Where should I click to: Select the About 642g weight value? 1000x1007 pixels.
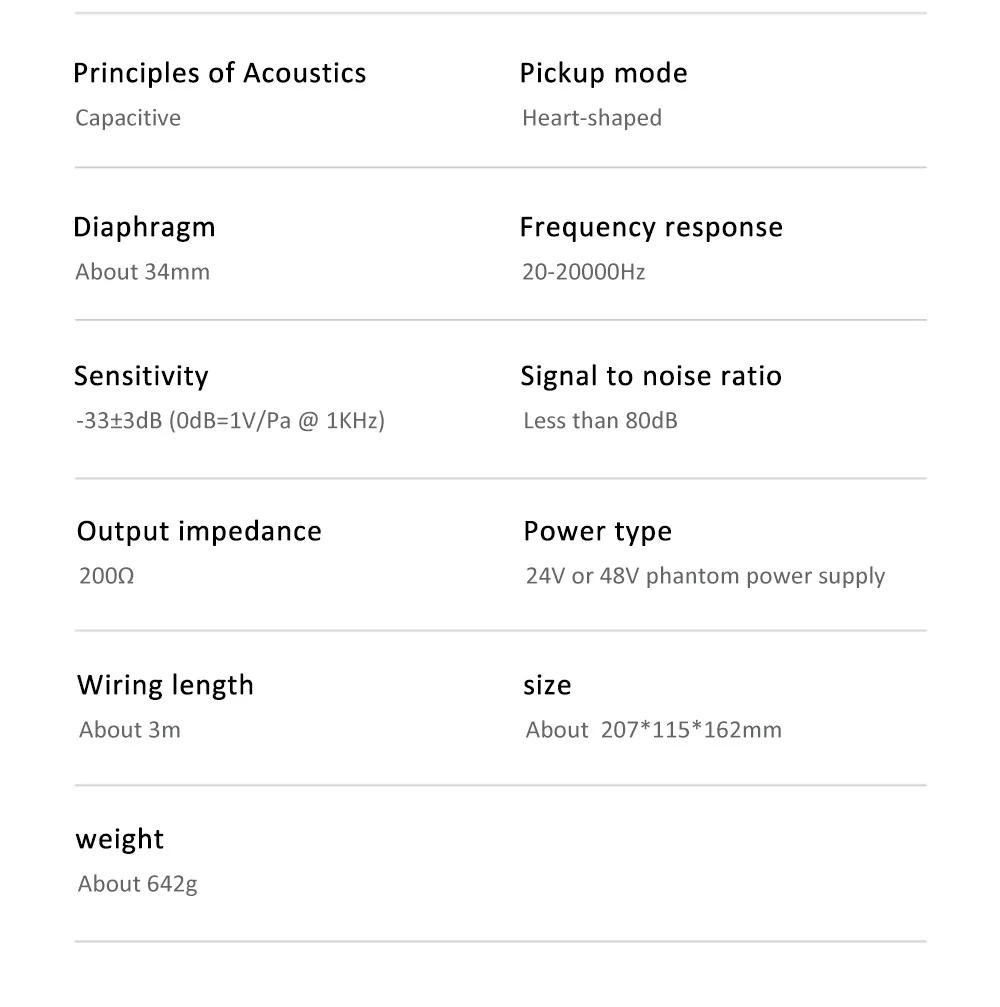tap(137, 884)
